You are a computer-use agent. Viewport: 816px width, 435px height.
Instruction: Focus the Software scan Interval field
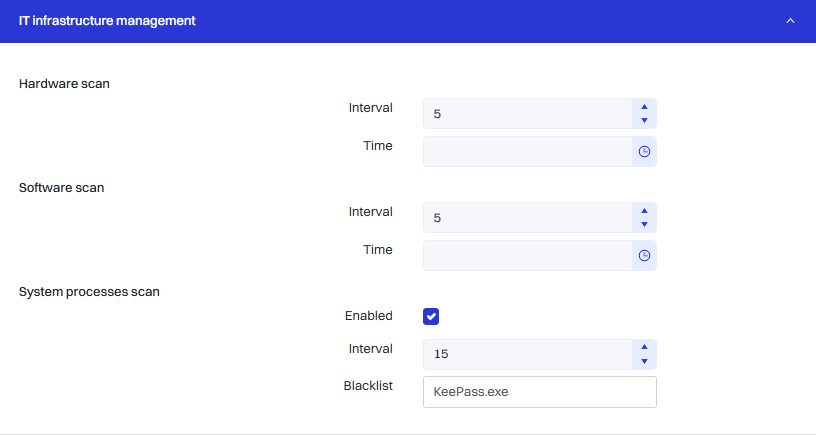point(527,218)
